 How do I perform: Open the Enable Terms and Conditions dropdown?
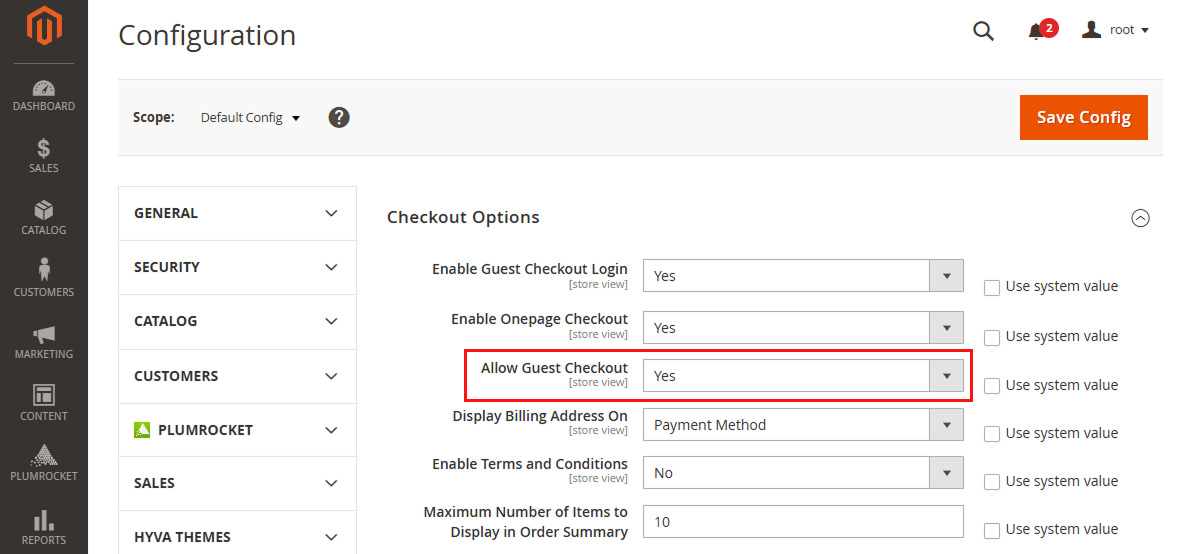tap(803, 473)
